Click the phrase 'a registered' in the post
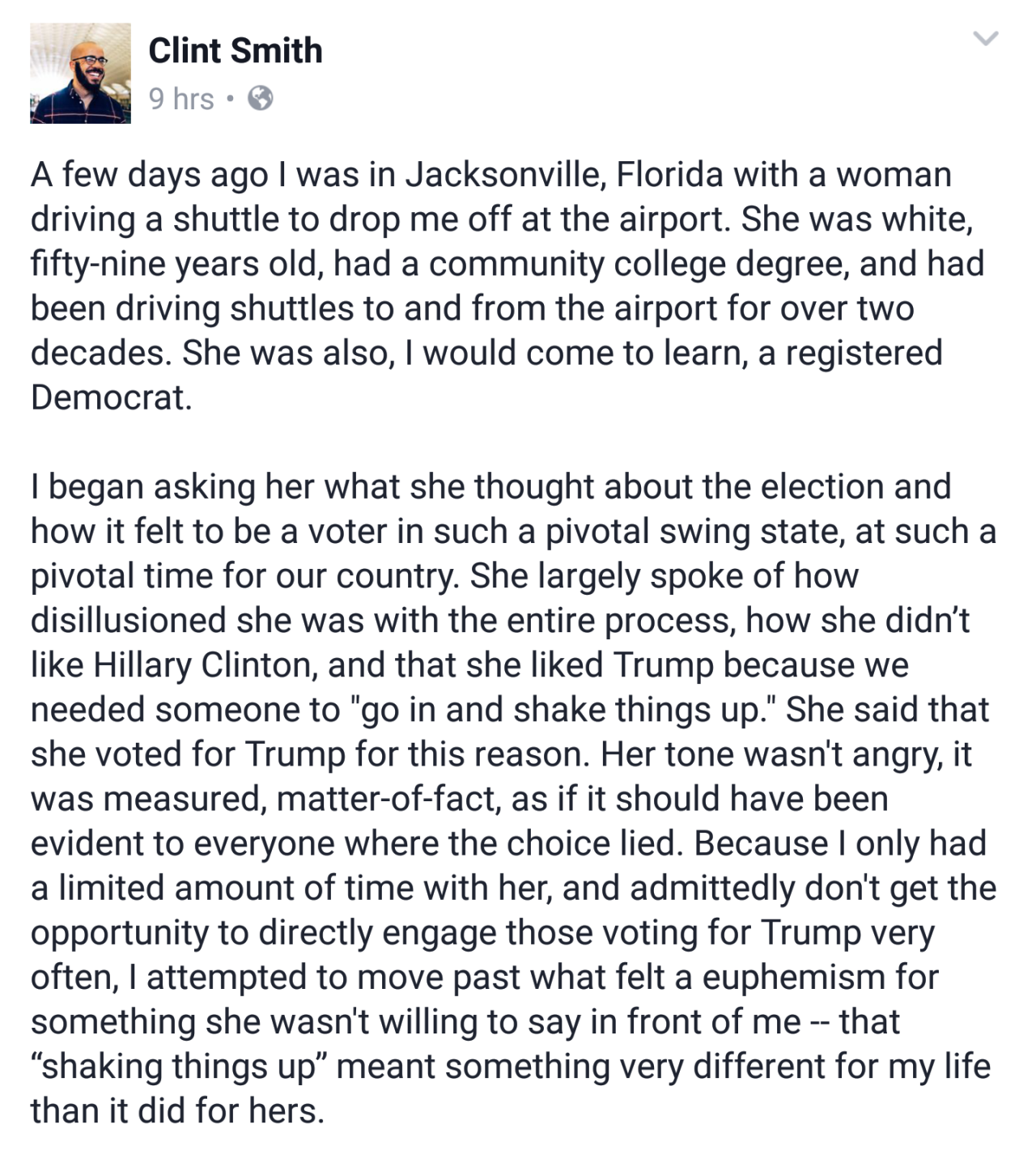This screenshot has height=1150, width=1036. click(x=850, y=354)
